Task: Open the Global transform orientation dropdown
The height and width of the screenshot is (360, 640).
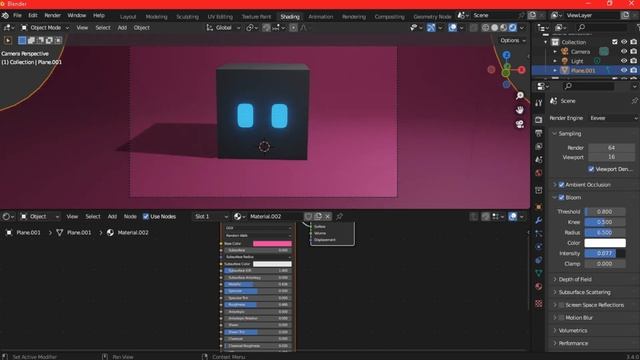Action: (223, 28)
